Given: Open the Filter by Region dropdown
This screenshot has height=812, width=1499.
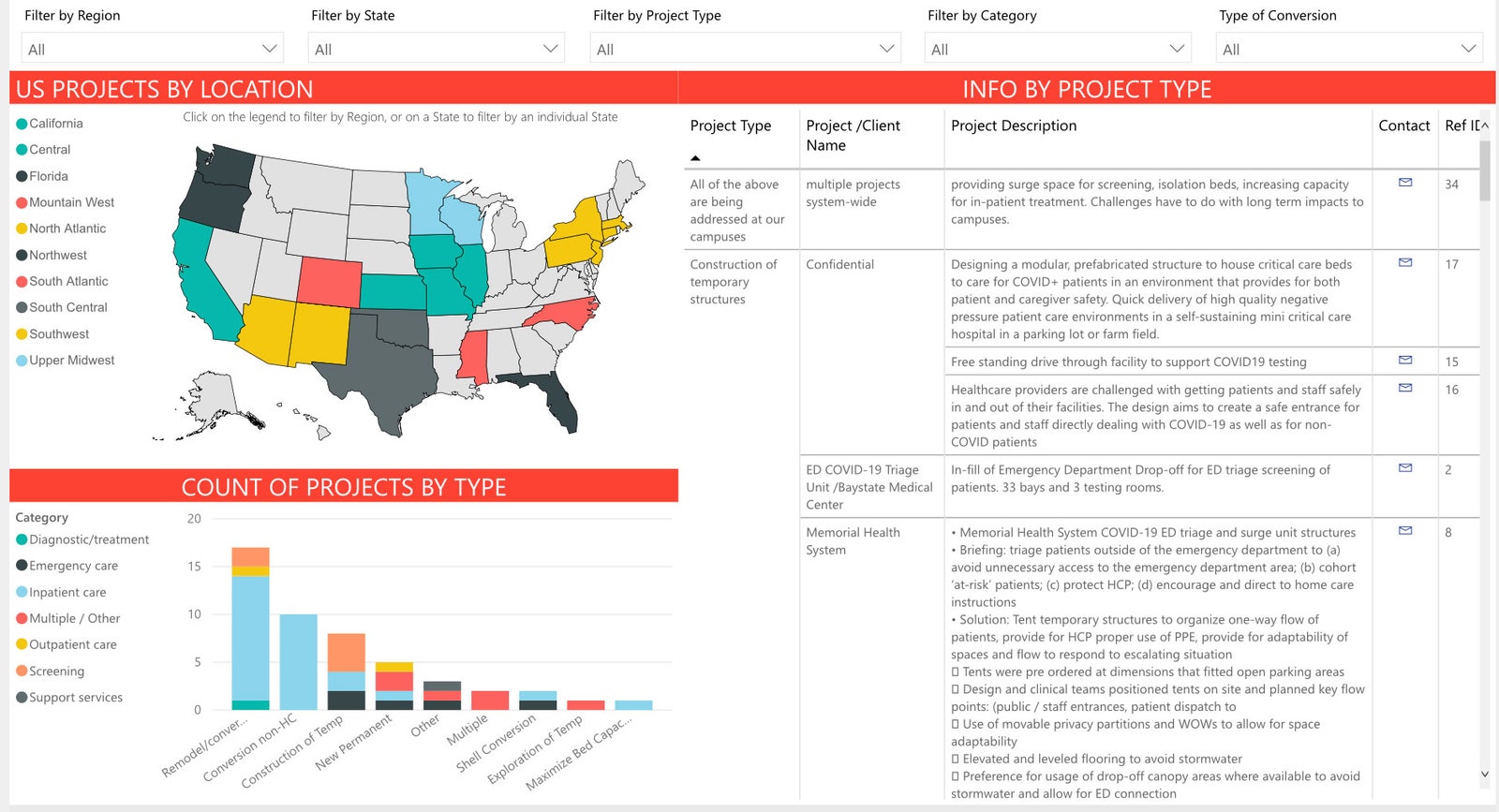Looking at the screenshot, I should coord(152,49).
